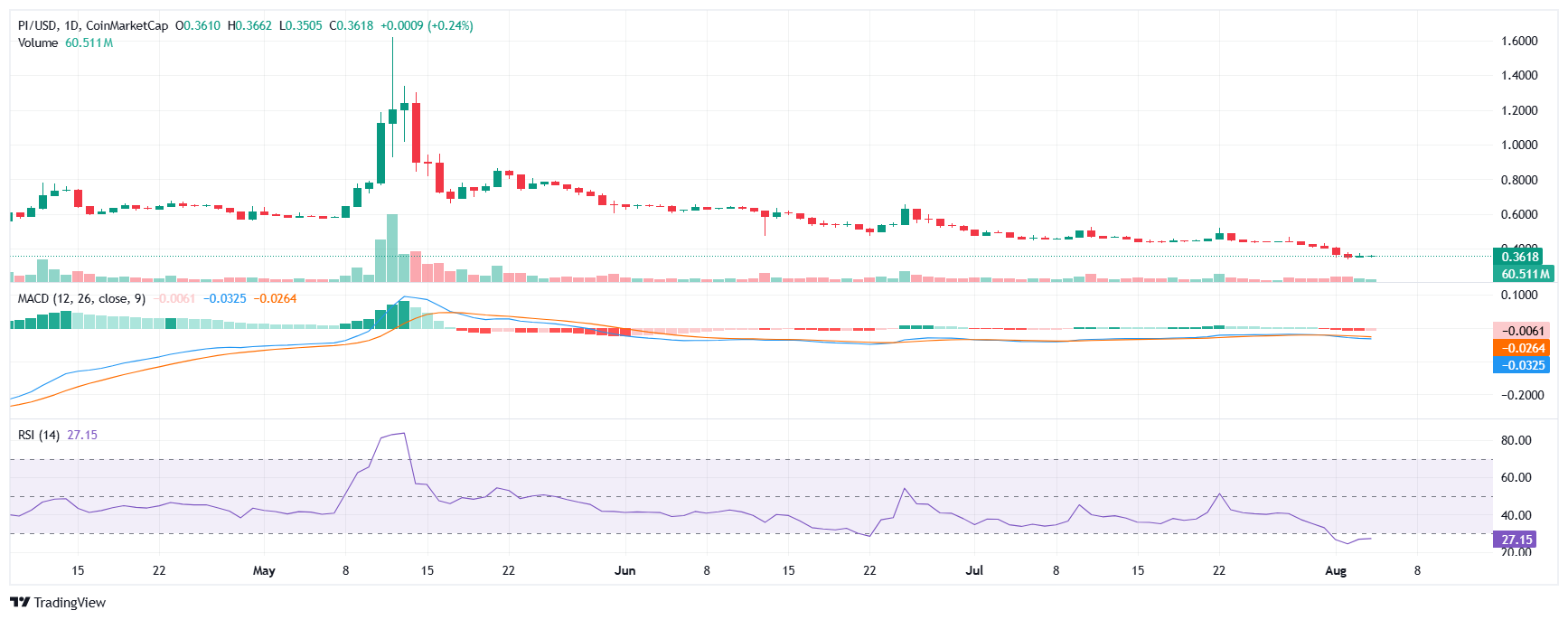Click the Jul label on the time axis

tap(974, 570)
